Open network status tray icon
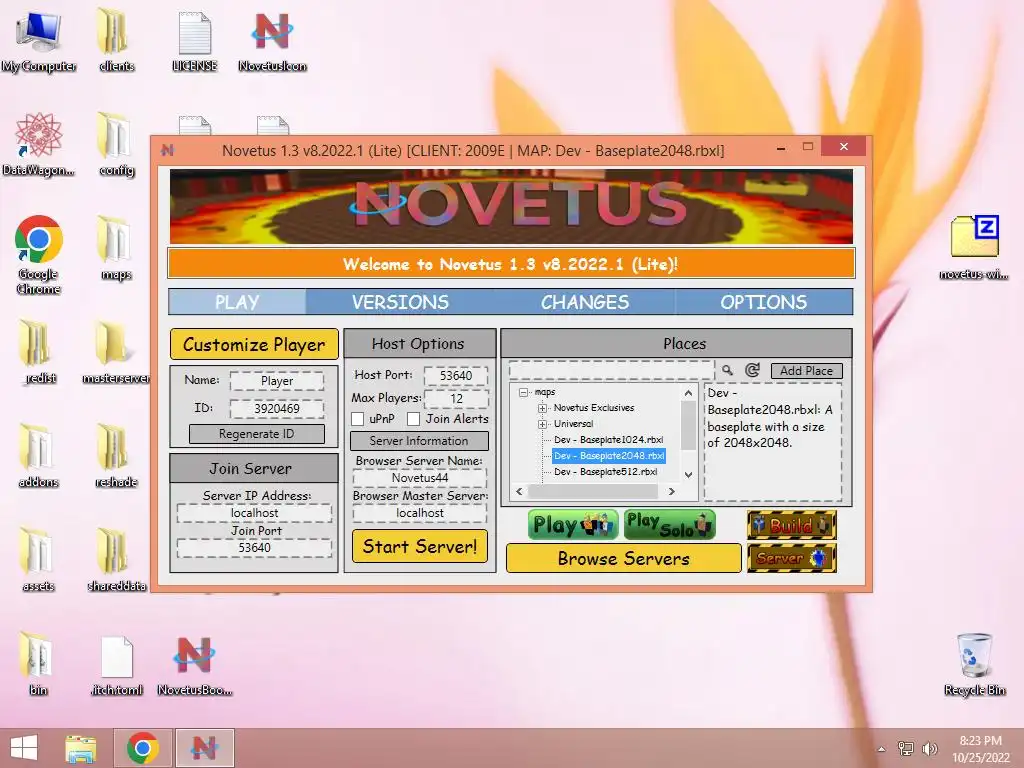 [906, 749]
